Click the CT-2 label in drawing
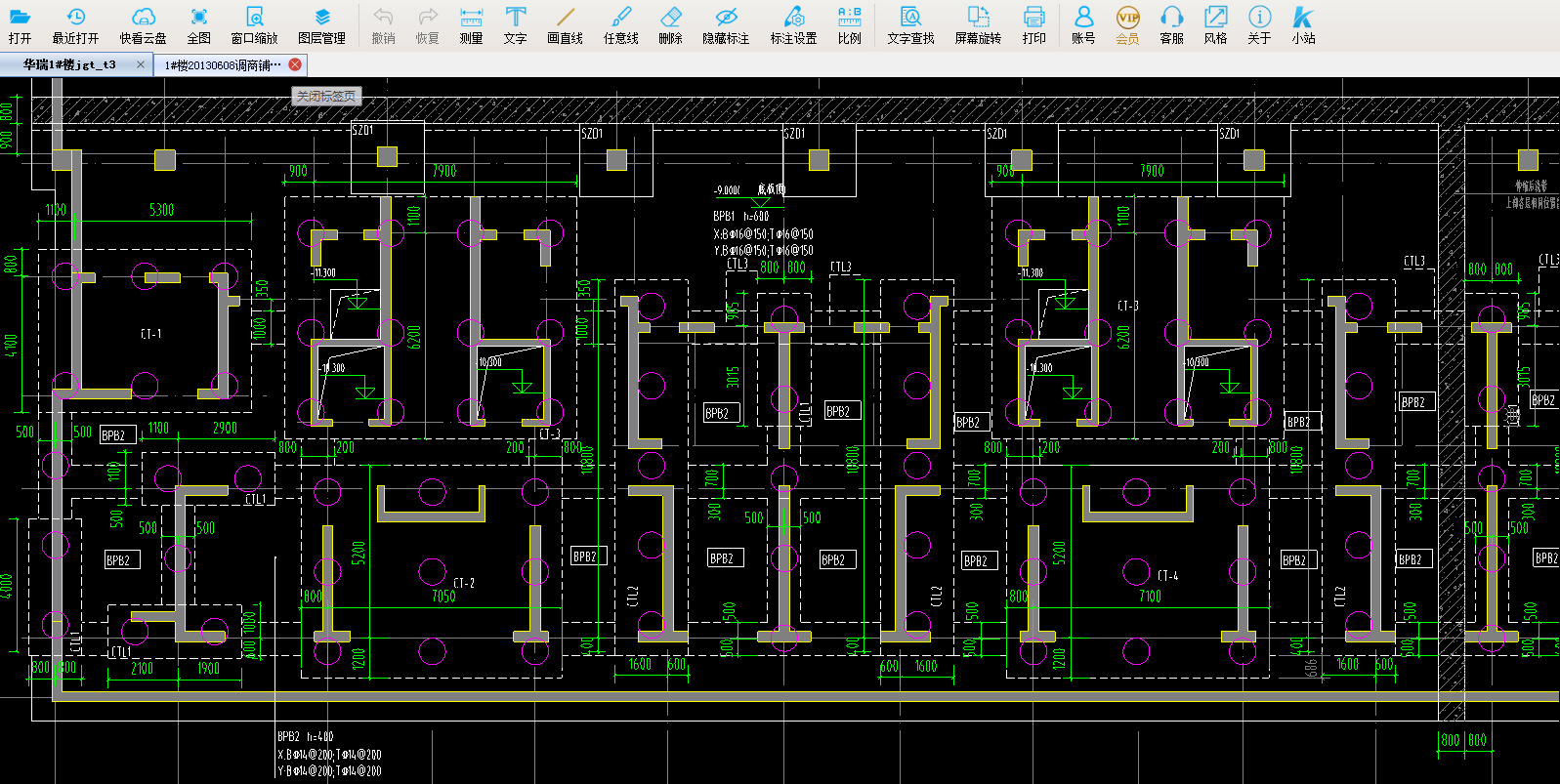 [x=464, y=583]
